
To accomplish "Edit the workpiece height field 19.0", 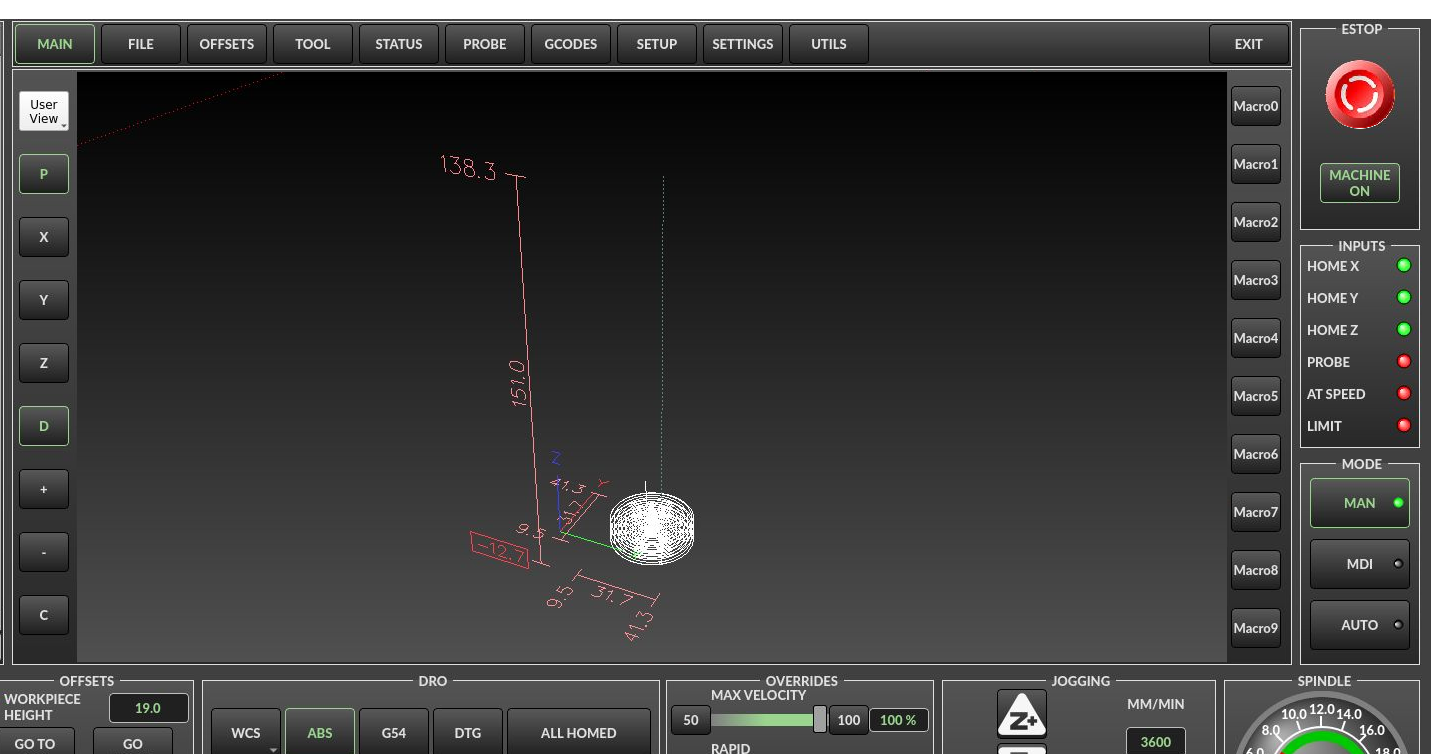I will coord(148,708).
